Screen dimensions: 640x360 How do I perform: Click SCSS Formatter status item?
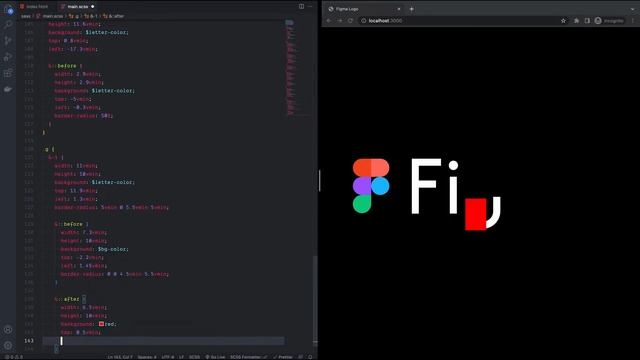coord(248,357)
